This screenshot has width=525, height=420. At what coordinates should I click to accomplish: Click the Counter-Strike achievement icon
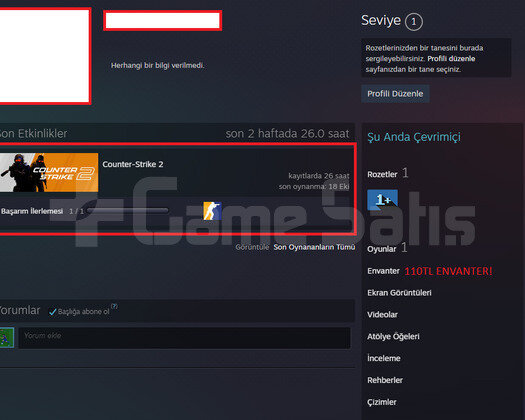212,211
